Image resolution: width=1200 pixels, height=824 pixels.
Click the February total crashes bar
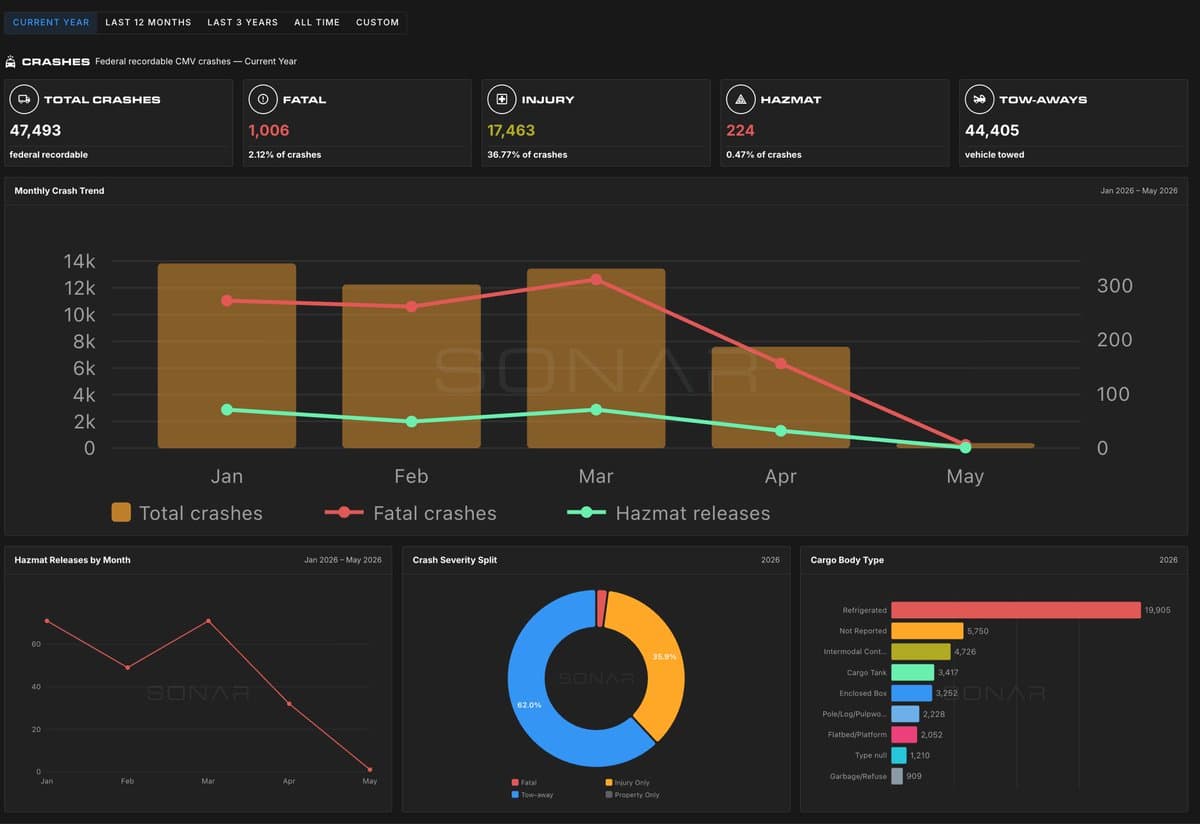click(411, 366)
